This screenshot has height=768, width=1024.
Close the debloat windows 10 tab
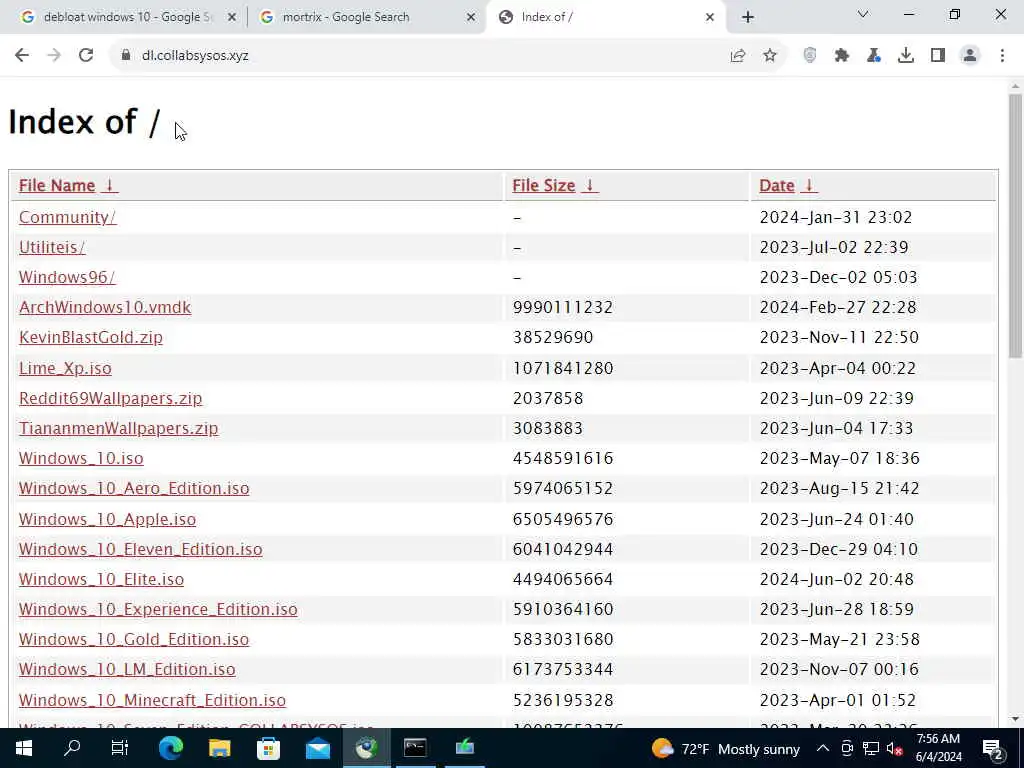pyautogui.click(x=232, y=18)
